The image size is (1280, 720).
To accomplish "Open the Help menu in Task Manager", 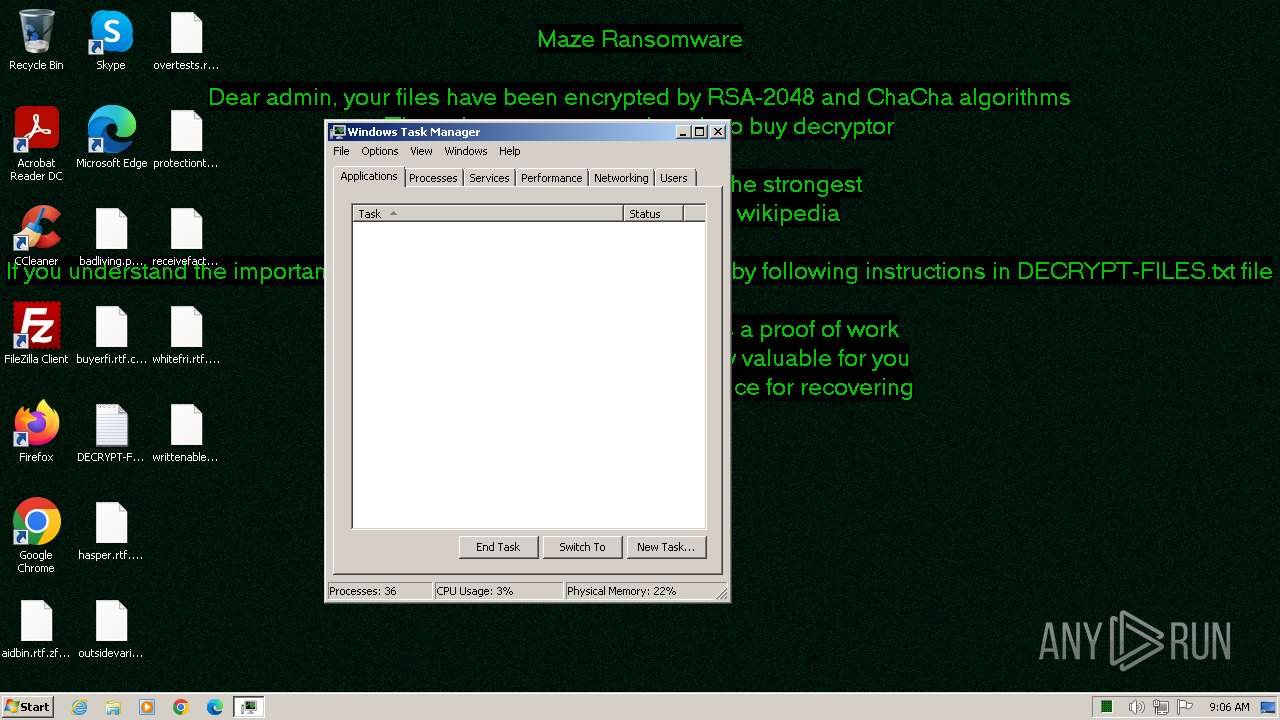I will coord(510,151).
